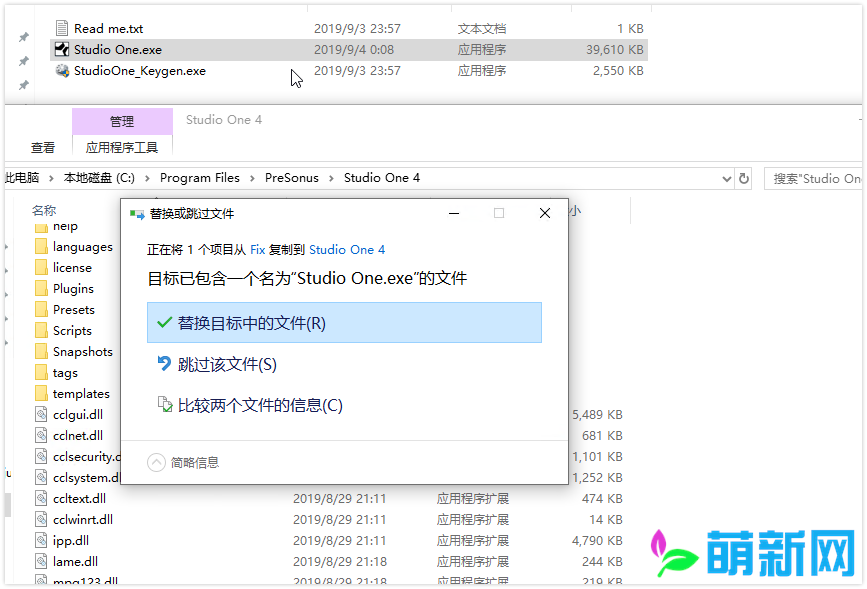The width and height of the screenshot is (867, 589).
Task: Click the languages folder icon
Action: coord(41,246)
